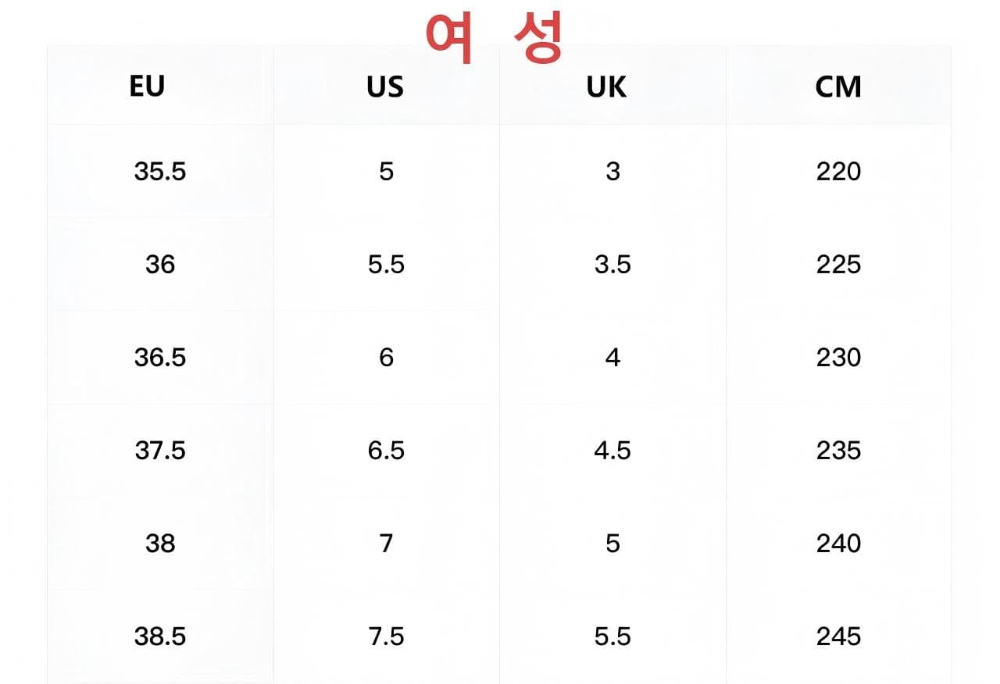Click the UK column header
This screenshot has height=684, width=1000.
coord(607,87)
